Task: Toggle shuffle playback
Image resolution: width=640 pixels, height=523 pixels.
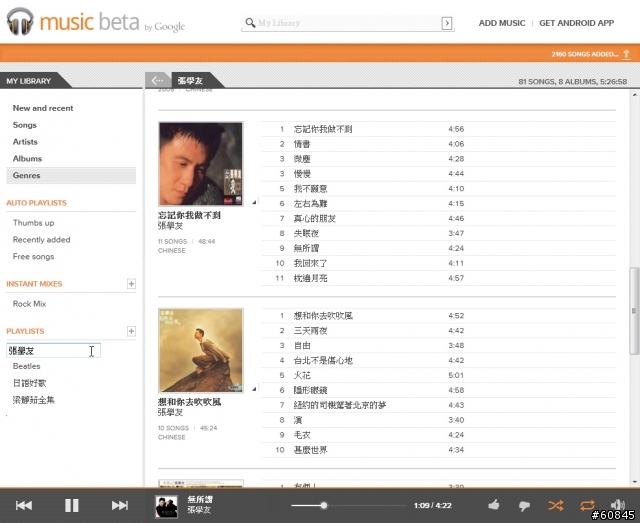Action: point(556,505)
